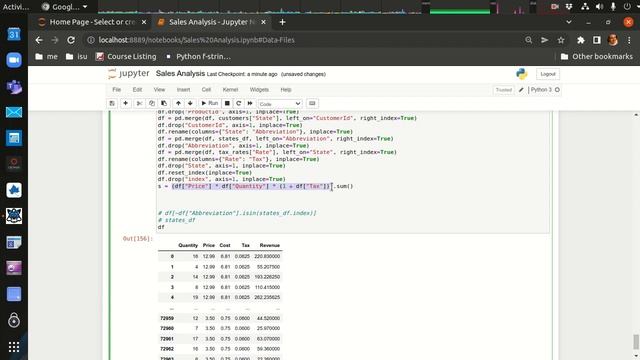This screenshot has width=640, height=360.
Task: Click the Revenue column header
Action: pyautogui.click(x=269, y=245)
